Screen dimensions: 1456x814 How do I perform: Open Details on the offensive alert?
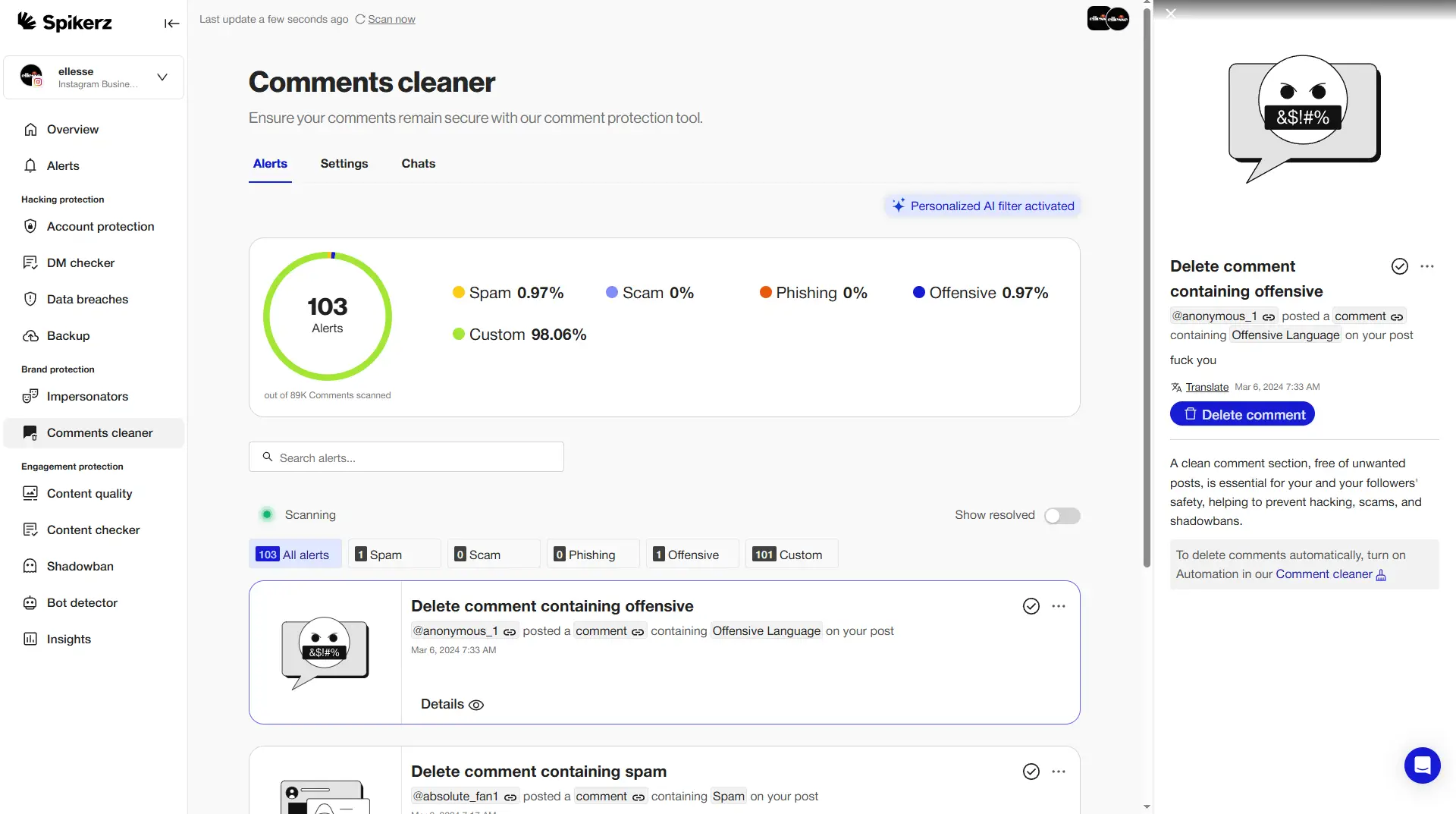point(452,705)
